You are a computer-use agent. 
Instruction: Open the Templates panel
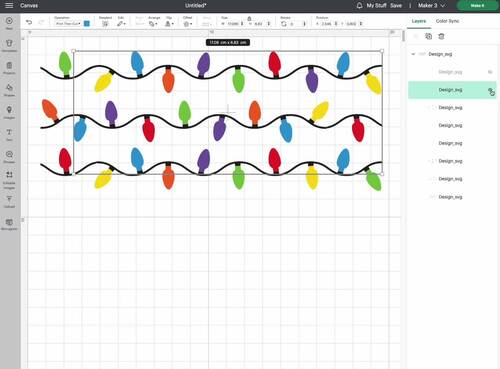pos(9,45)
